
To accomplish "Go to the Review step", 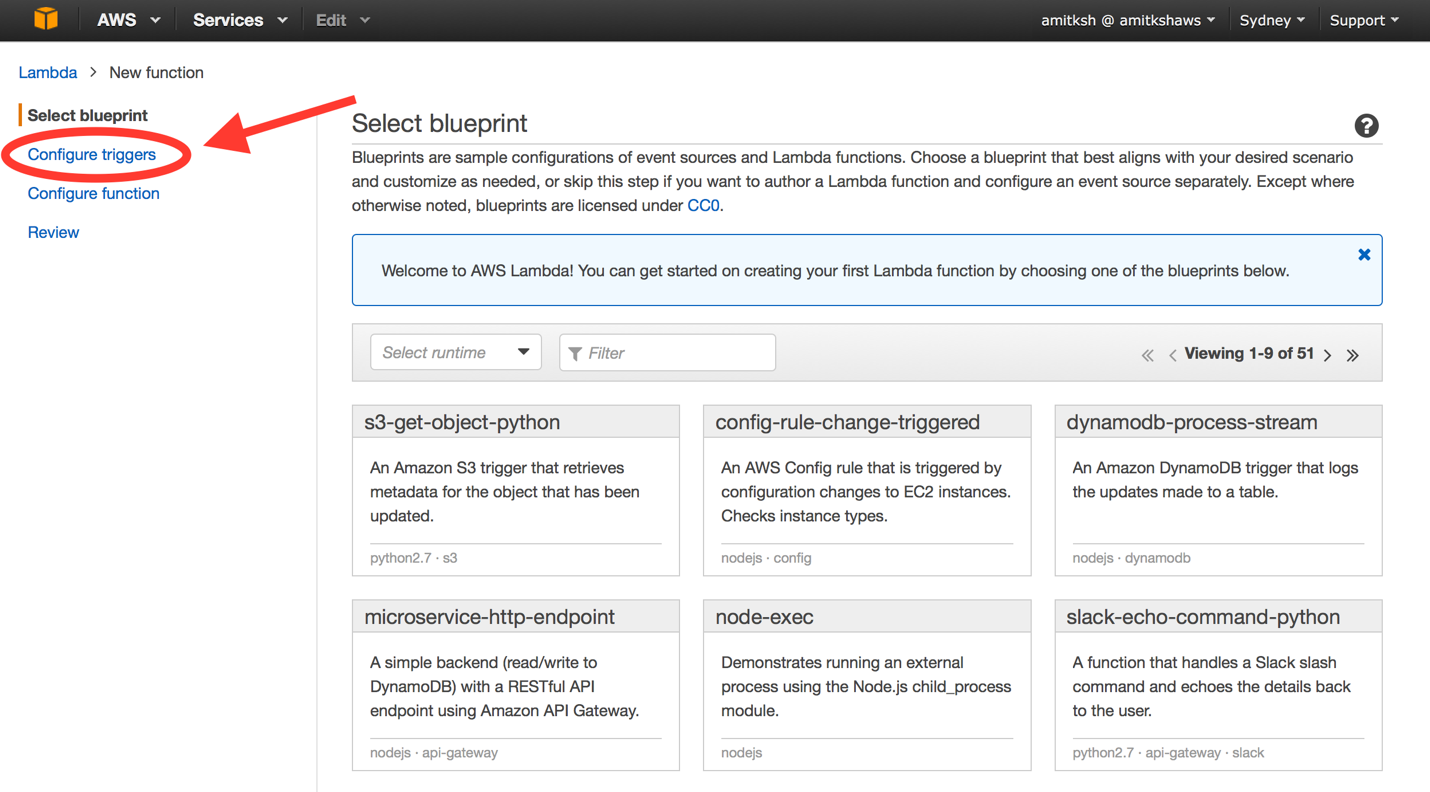I will (x=53, y=232).
